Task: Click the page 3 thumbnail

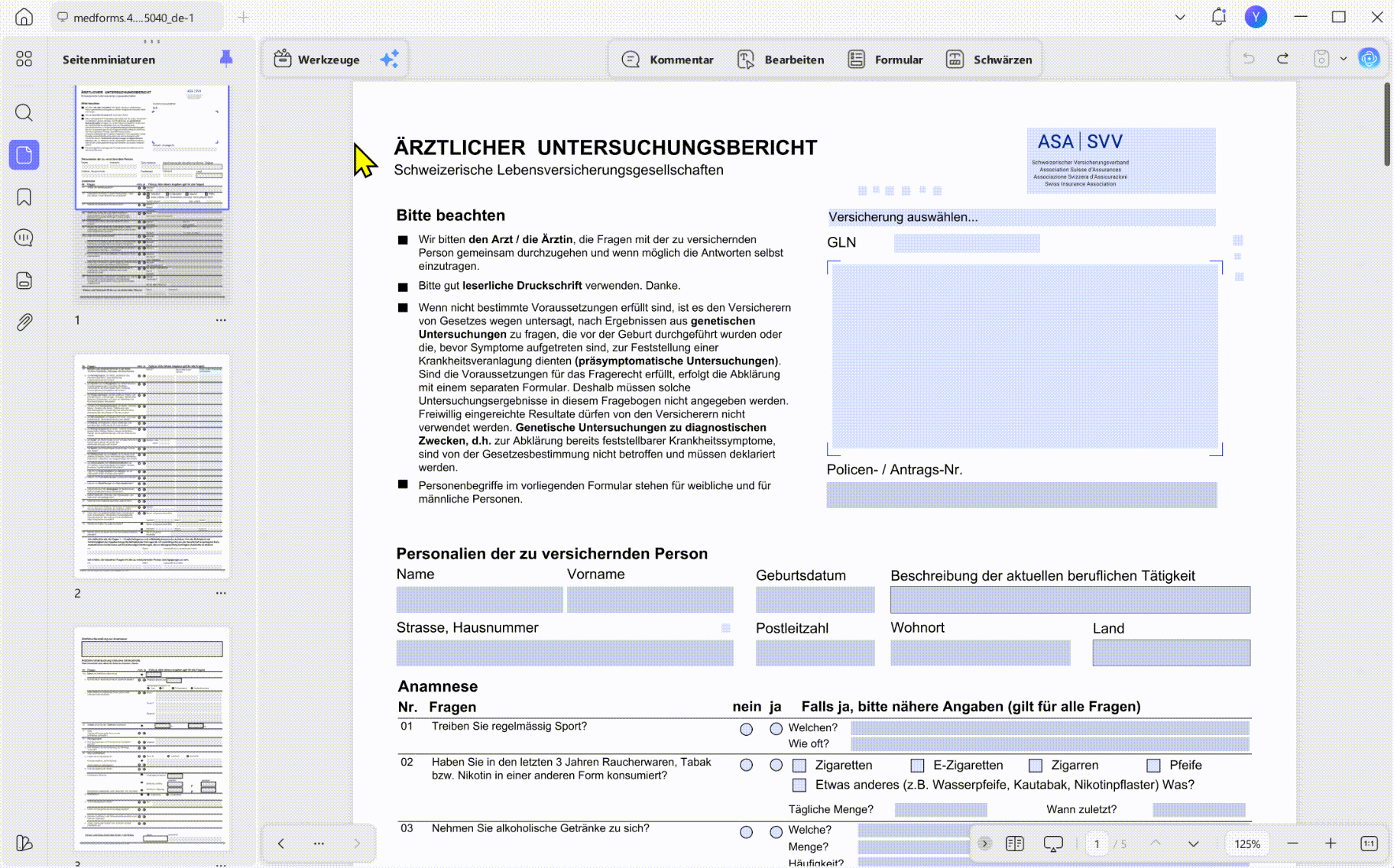Action: pos(152,740)
